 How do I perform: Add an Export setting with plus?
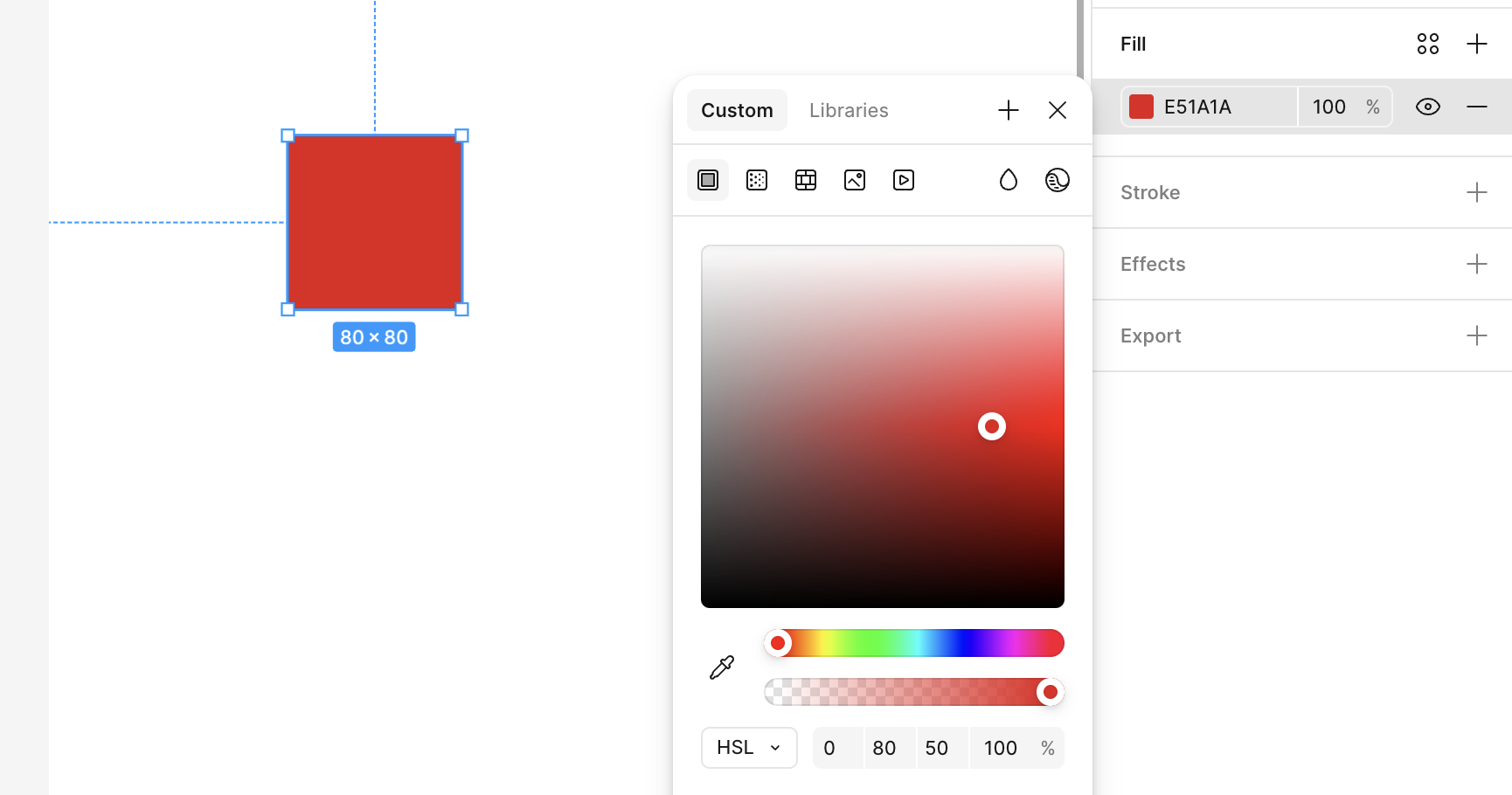pyautogui.click(x=1476, y=335)
